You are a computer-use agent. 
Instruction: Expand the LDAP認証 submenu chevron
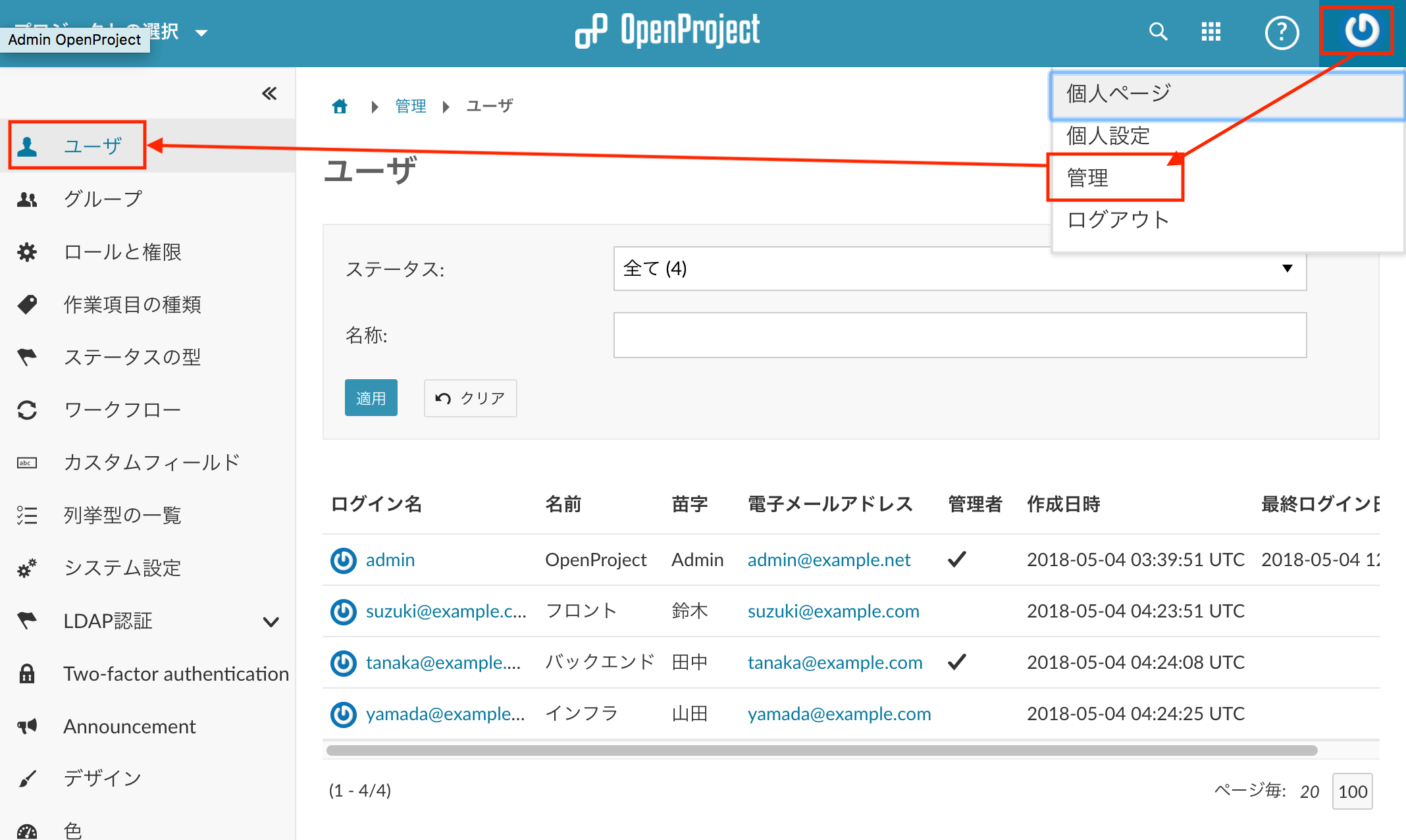271,621
